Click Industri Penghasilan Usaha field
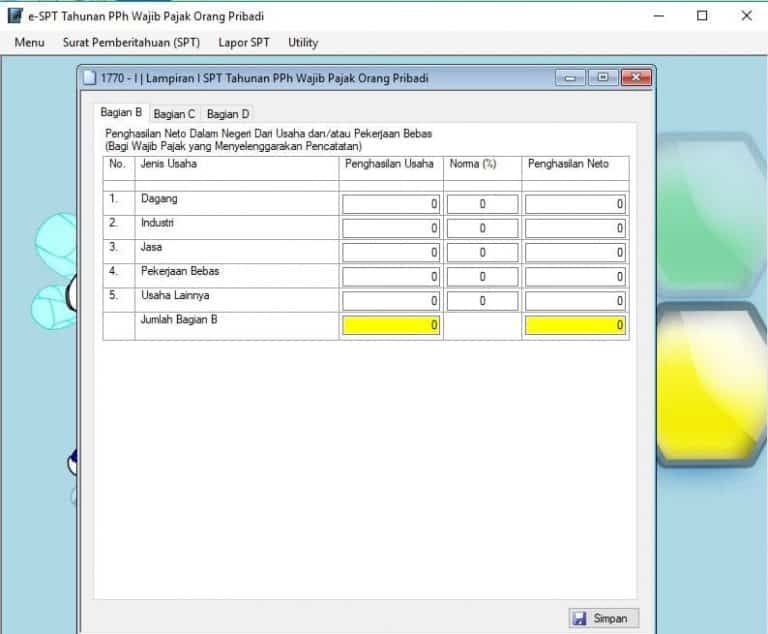 (391, 228)
